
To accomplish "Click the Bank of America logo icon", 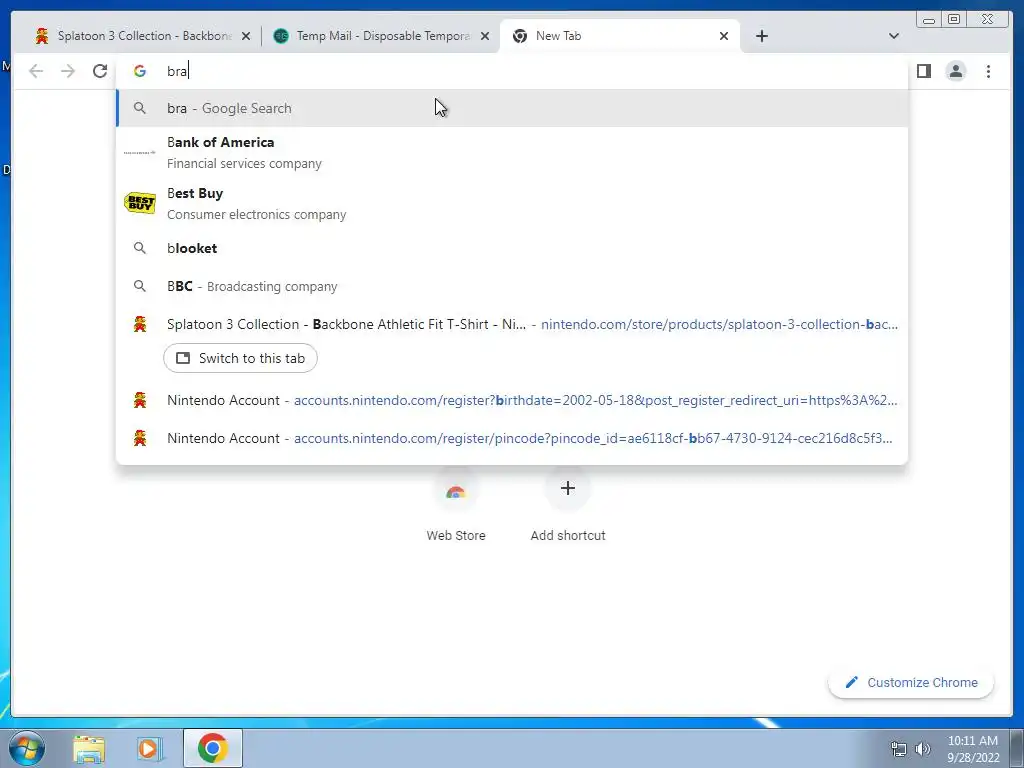I will [140, 153].
